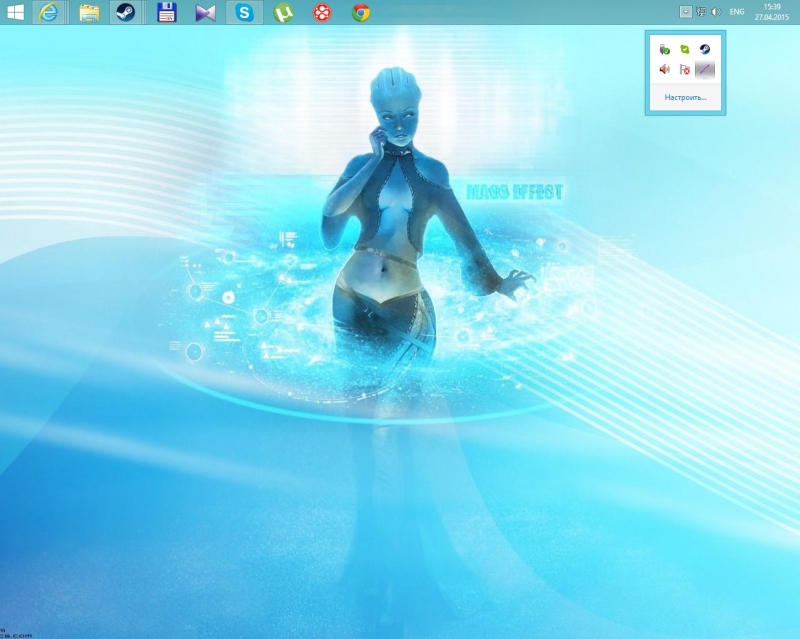Open the Steam icon in the tray popup
The width and height of the screenshot is (800, 639).
coord(705,50)
